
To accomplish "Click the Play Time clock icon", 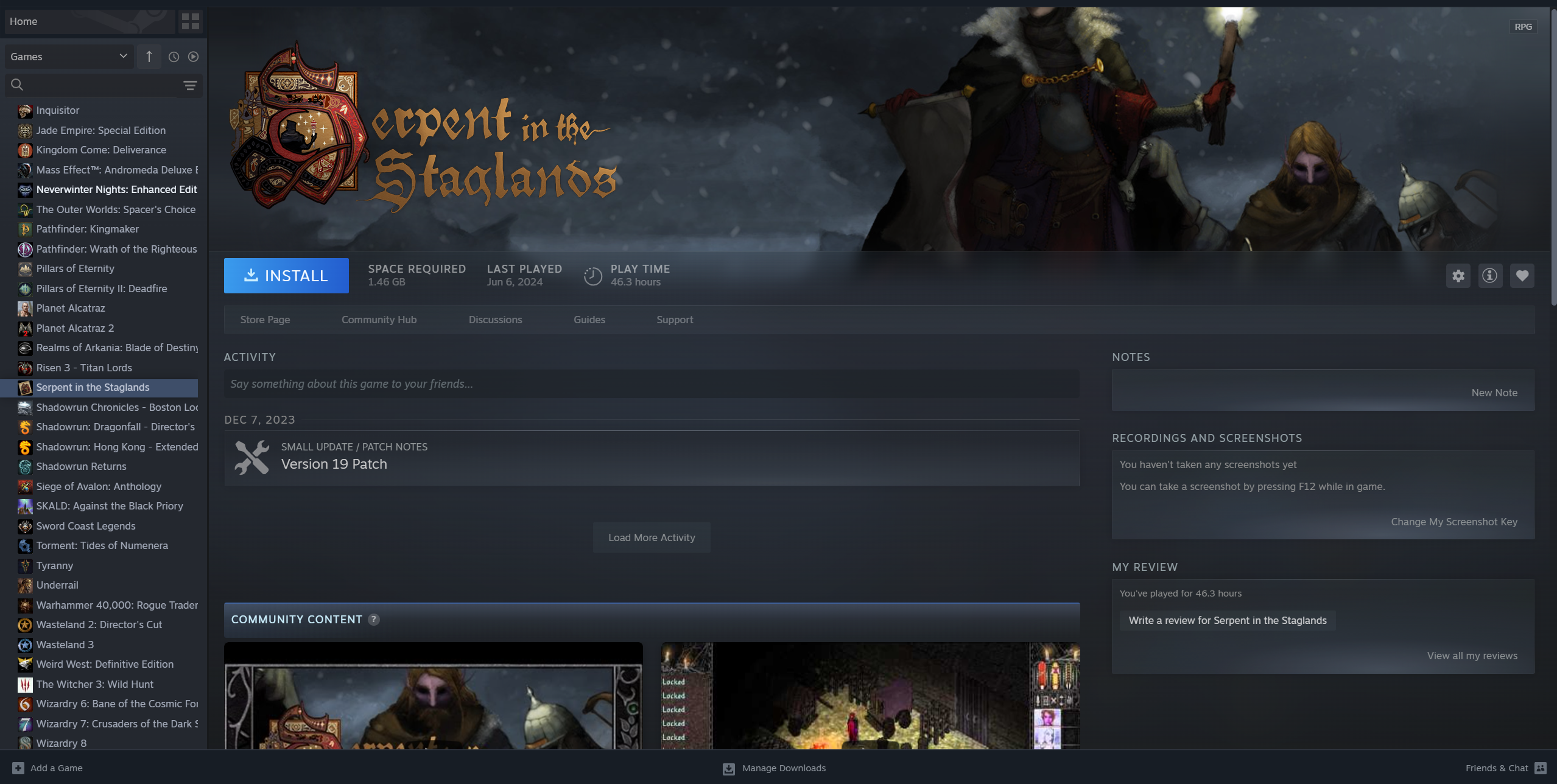I will (x=592, y=276).
